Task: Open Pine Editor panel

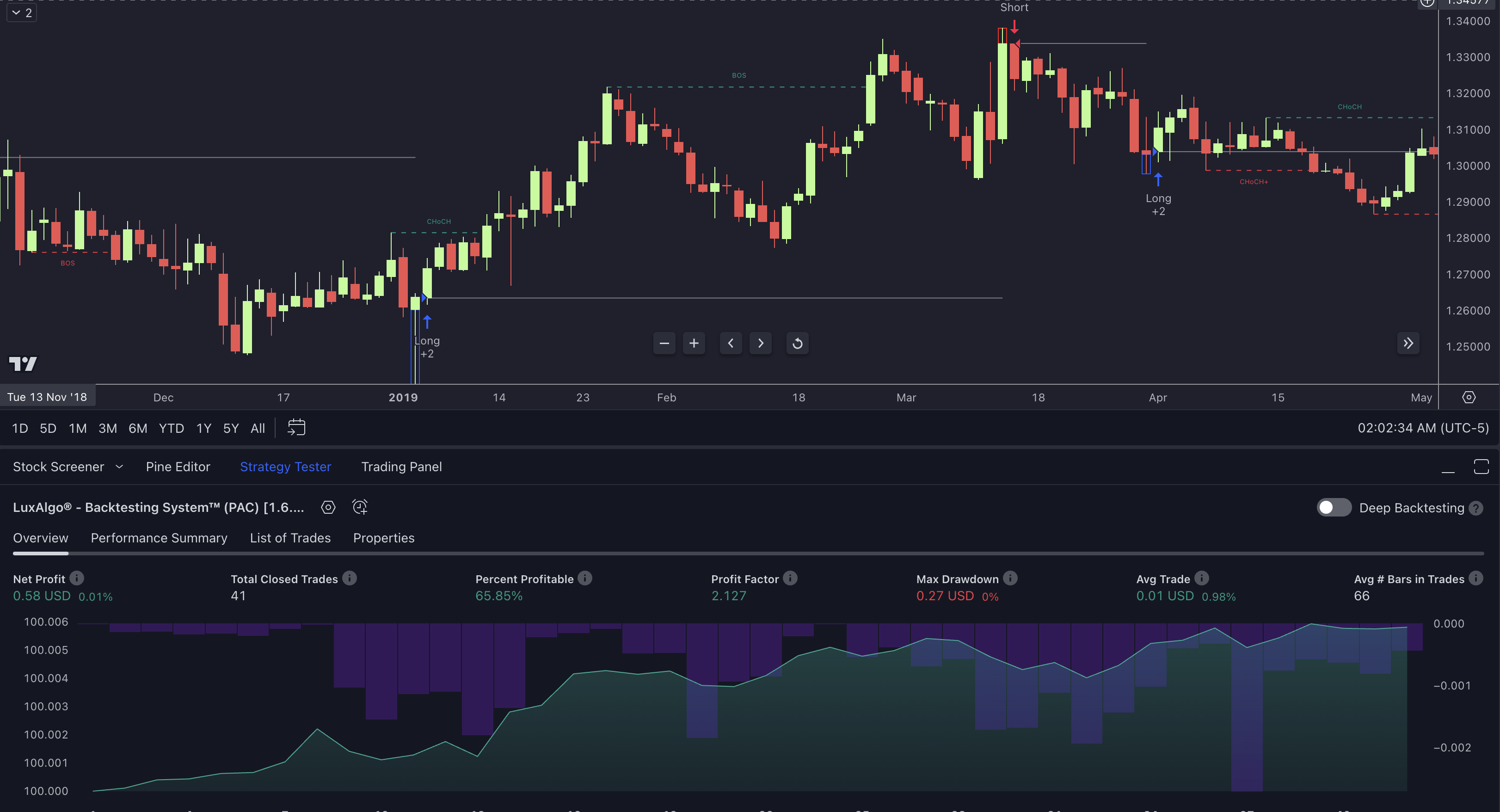Action: pos(178,466)
